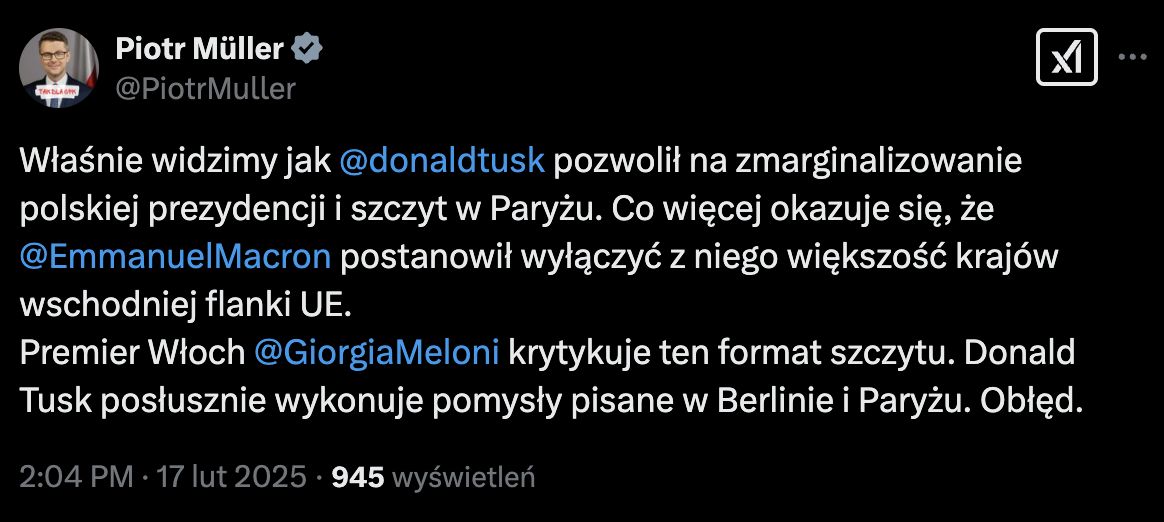The width and height of the screenshot is (1164, 522).
Task: Open Piotr Müller's profile avatar
Action: pos(59,68)
